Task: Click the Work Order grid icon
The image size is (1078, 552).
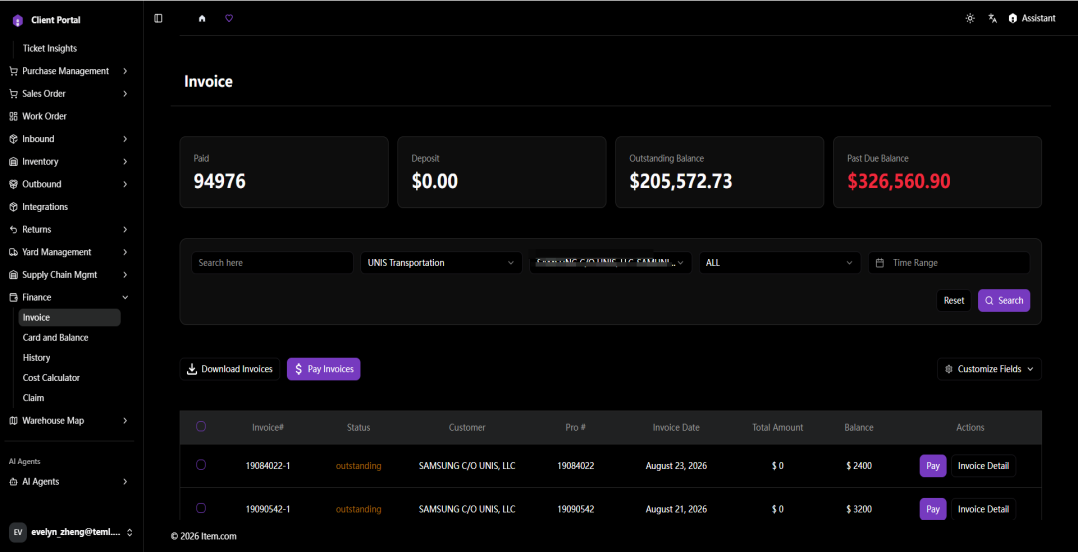Action: coord(14,116)
